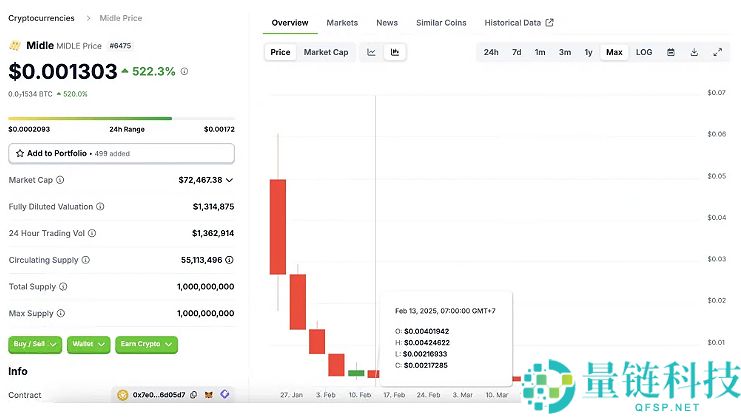This screenshot has width=741, height=418.
Task: Expand the Wallet dropdown
Action: coord(88,344)
